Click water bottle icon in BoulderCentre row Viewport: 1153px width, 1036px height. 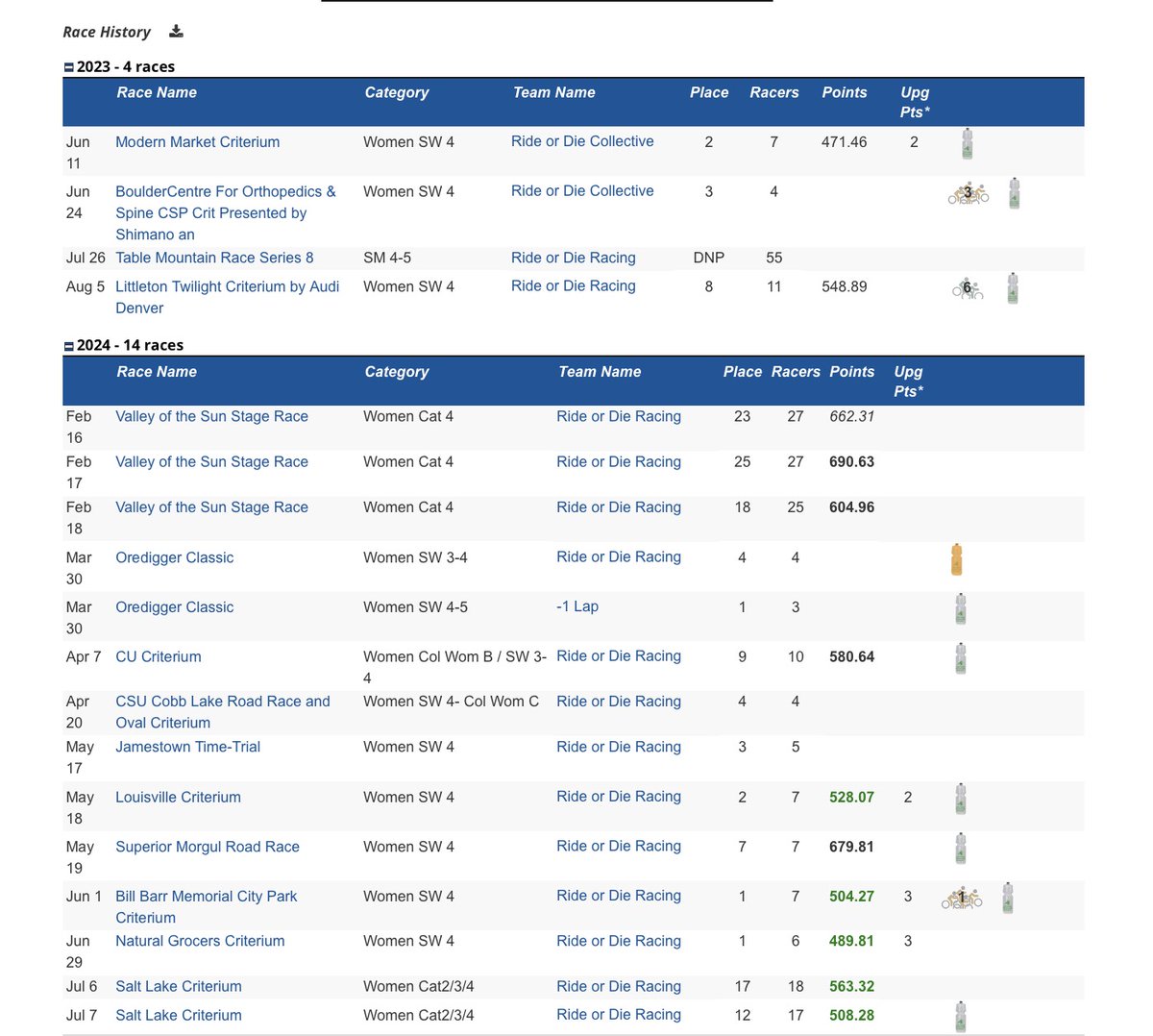pyautogui.click(x=1014, y=193)
